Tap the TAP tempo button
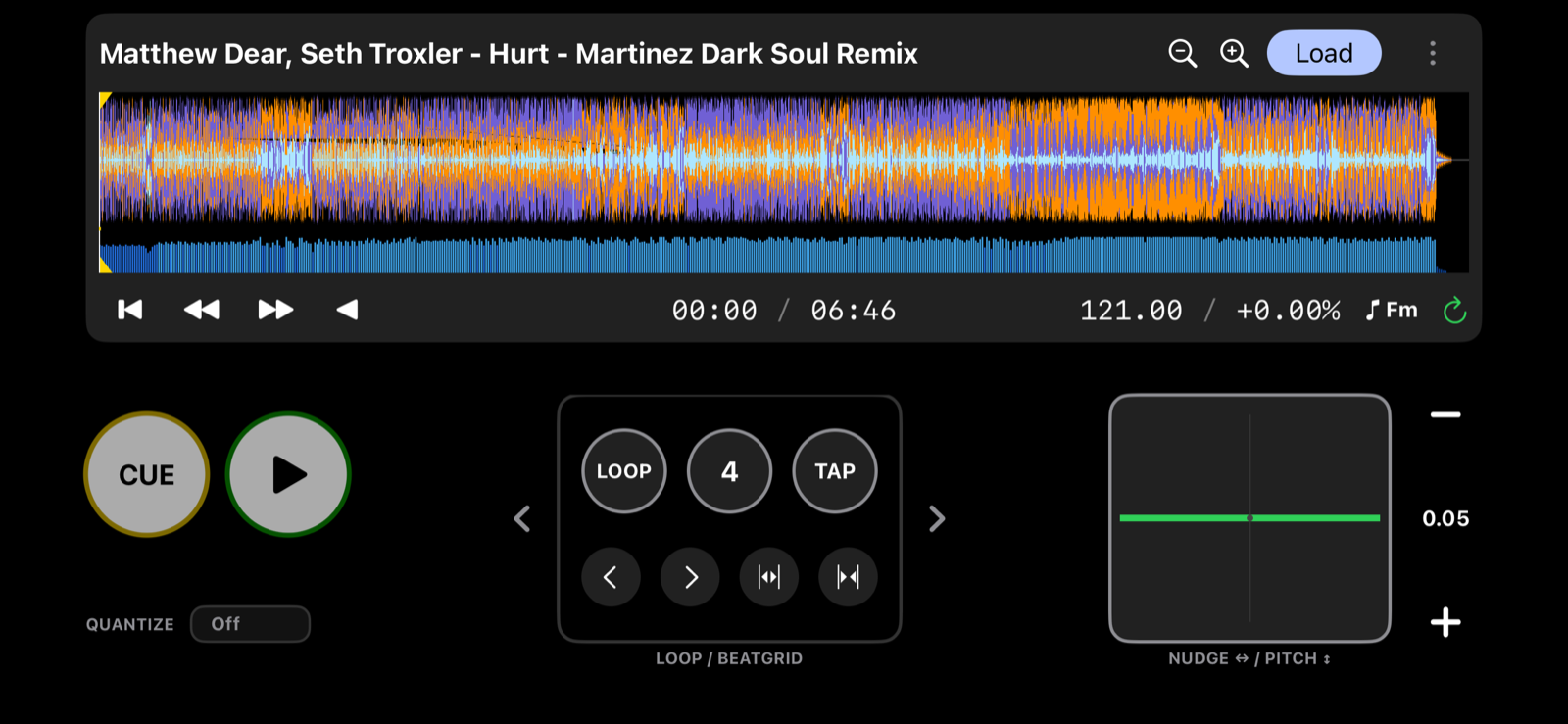 [x=835, y=471]
